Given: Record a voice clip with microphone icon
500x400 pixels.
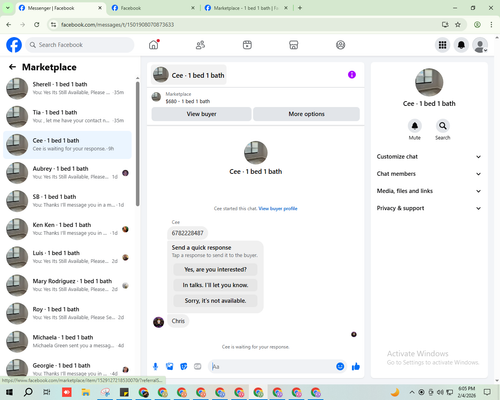Looking at the screenshot, I should click(x=155, y=367).
